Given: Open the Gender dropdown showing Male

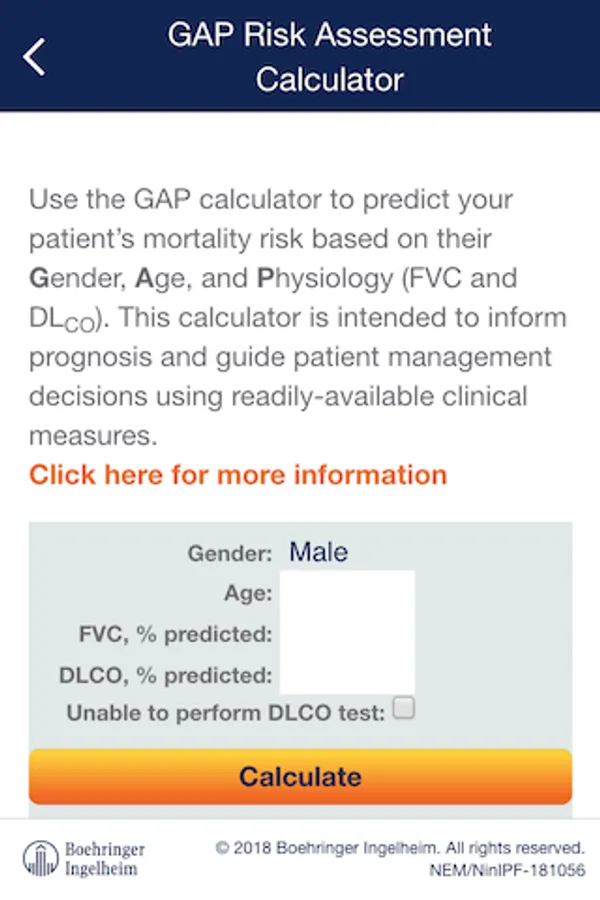Looking at the screenshot, I should pos(318,552).
